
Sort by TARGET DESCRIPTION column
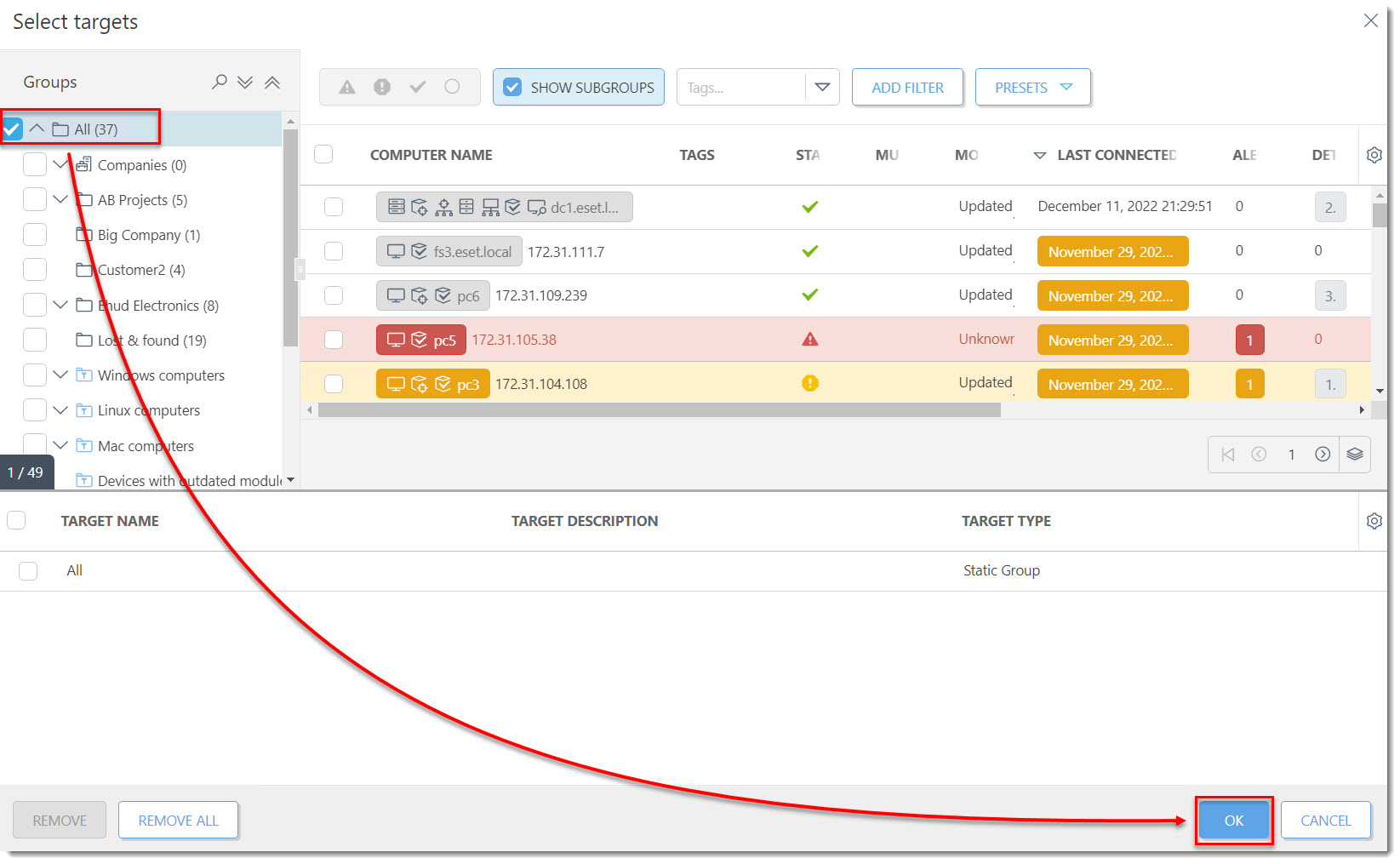pos(585,521)
